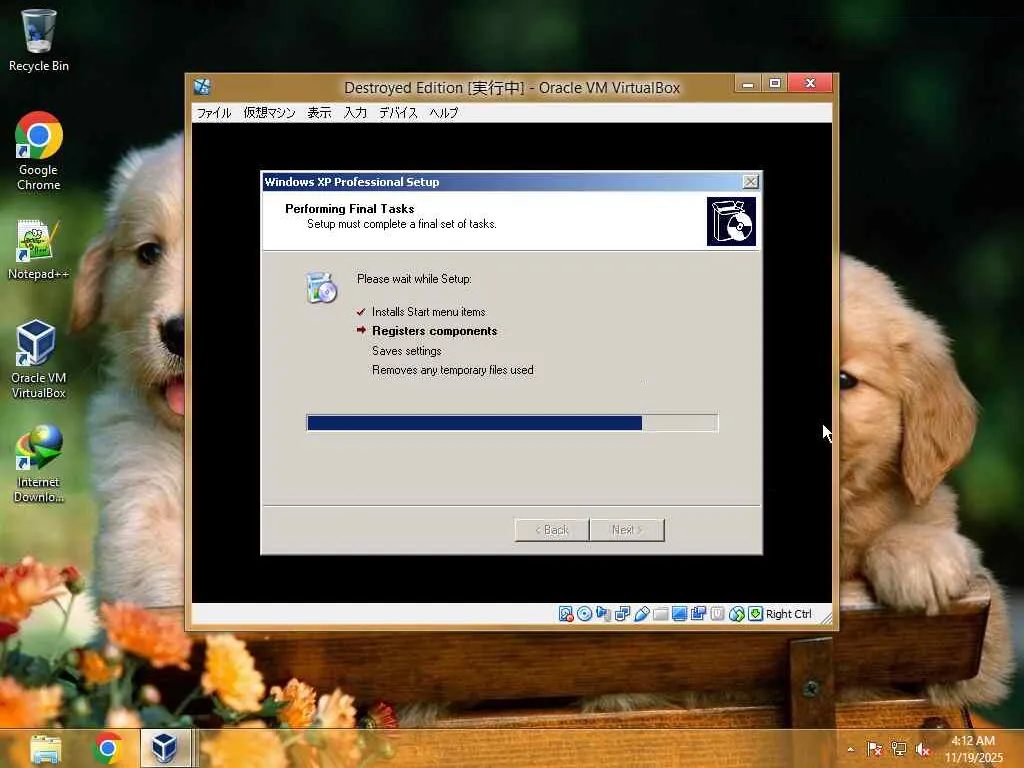Minimize the VirtualBox window
Image resolution: width=1024 pixels, height=768 pixels.
(x=748, y=84)
